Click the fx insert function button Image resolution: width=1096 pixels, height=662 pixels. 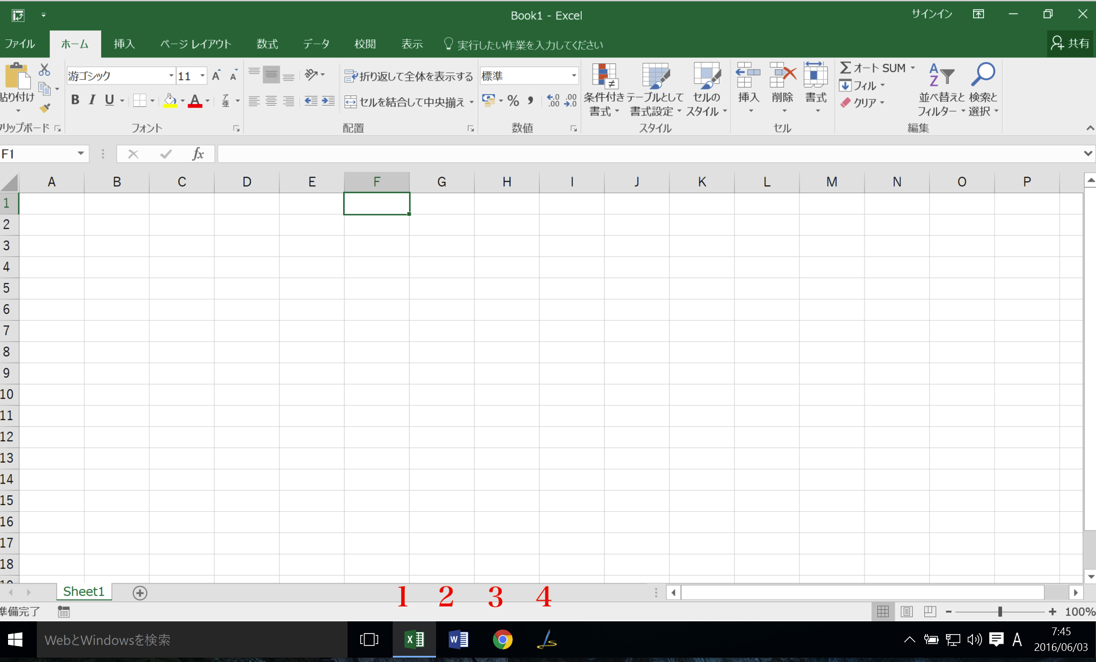click(x=198, y=154)
